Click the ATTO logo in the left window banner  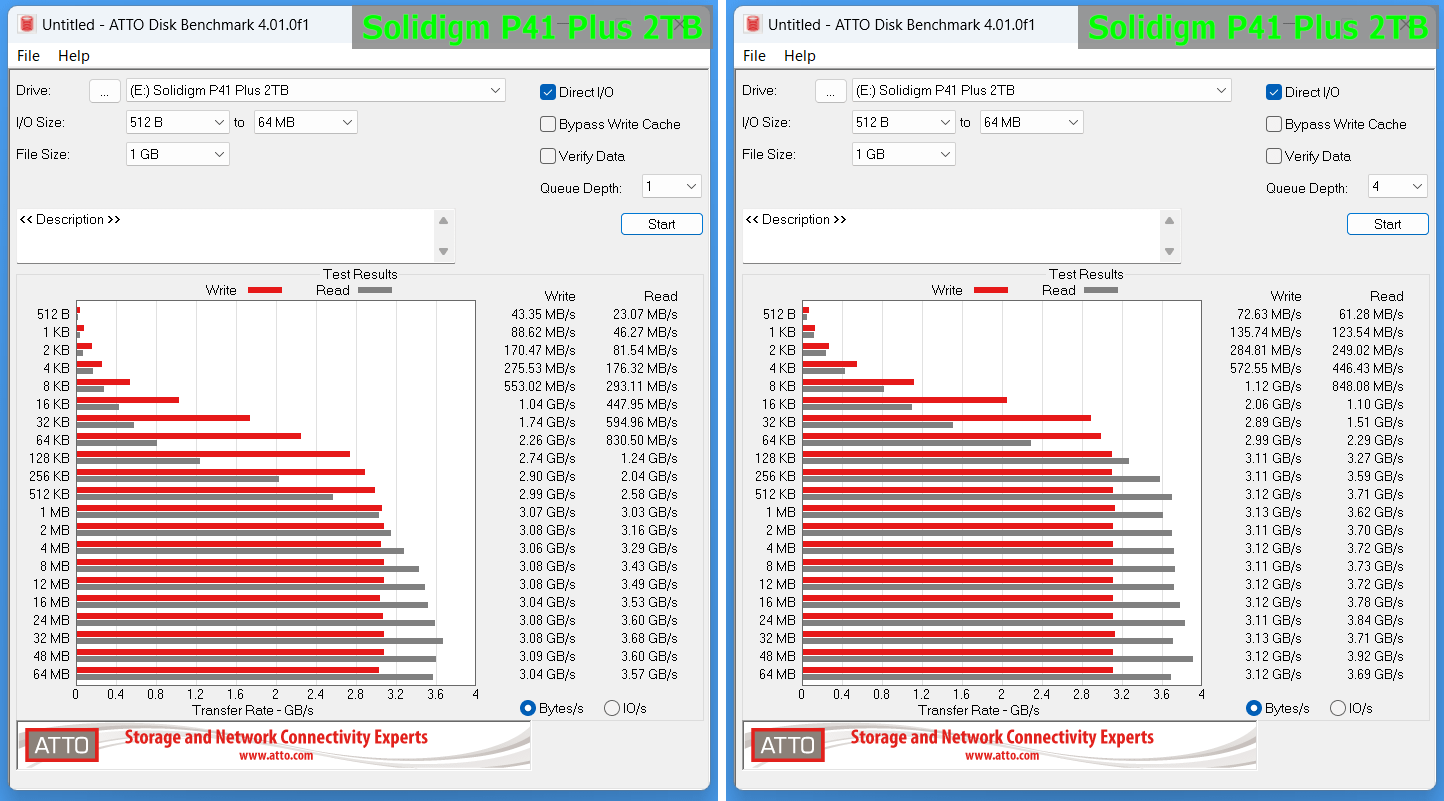click(x=62, y=745)
